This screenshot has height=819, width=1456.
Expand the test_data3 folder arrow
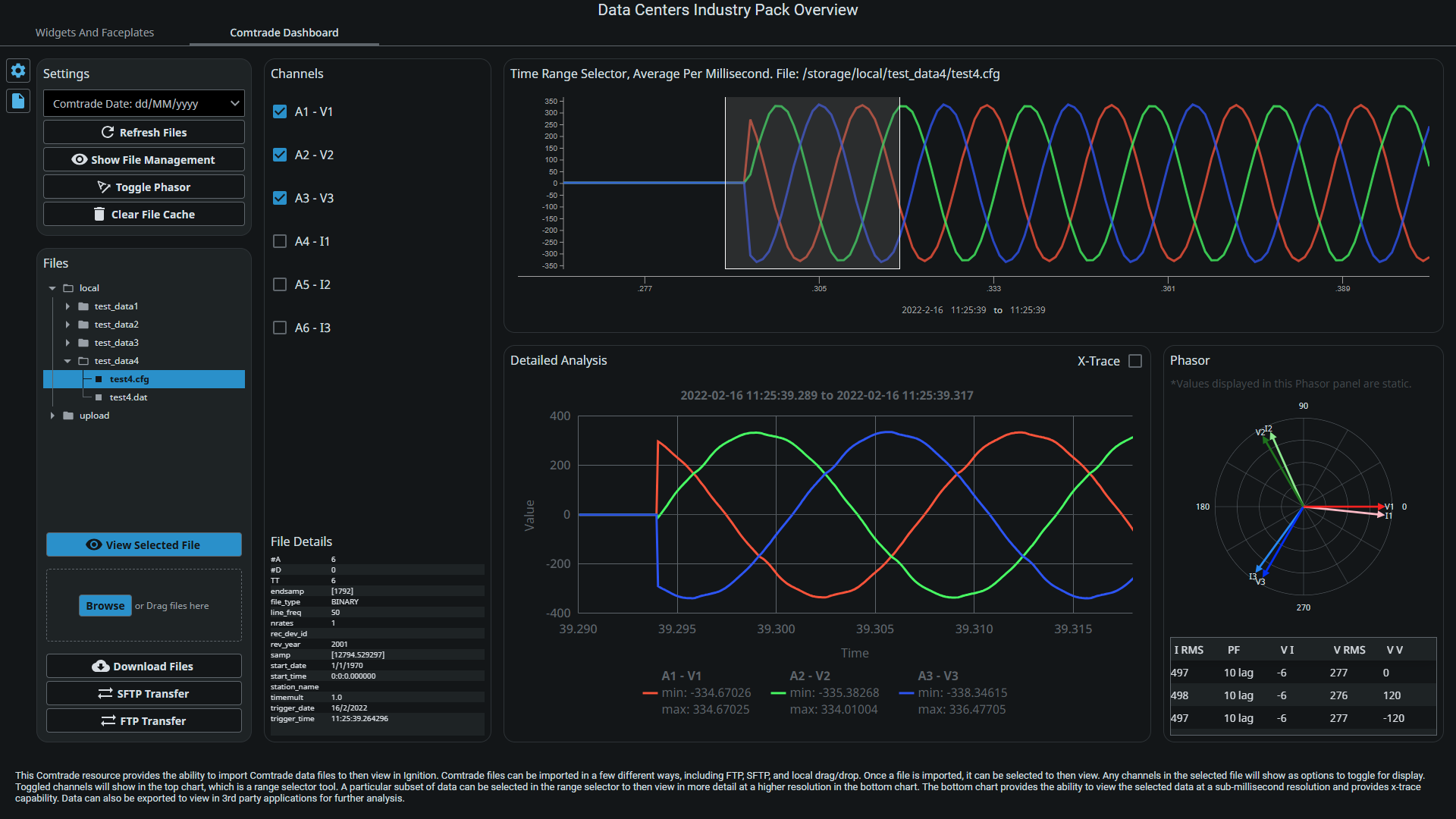pyautogui.click(x=67, y=343)
